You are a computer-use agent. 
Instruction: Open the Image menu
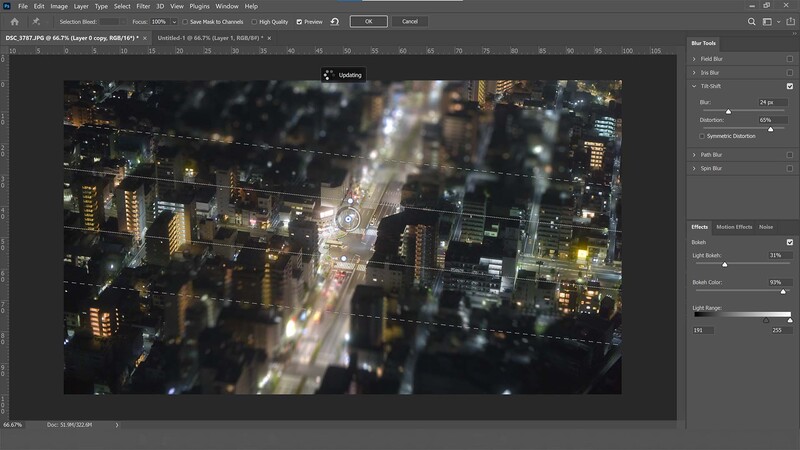tap(59, 6)
